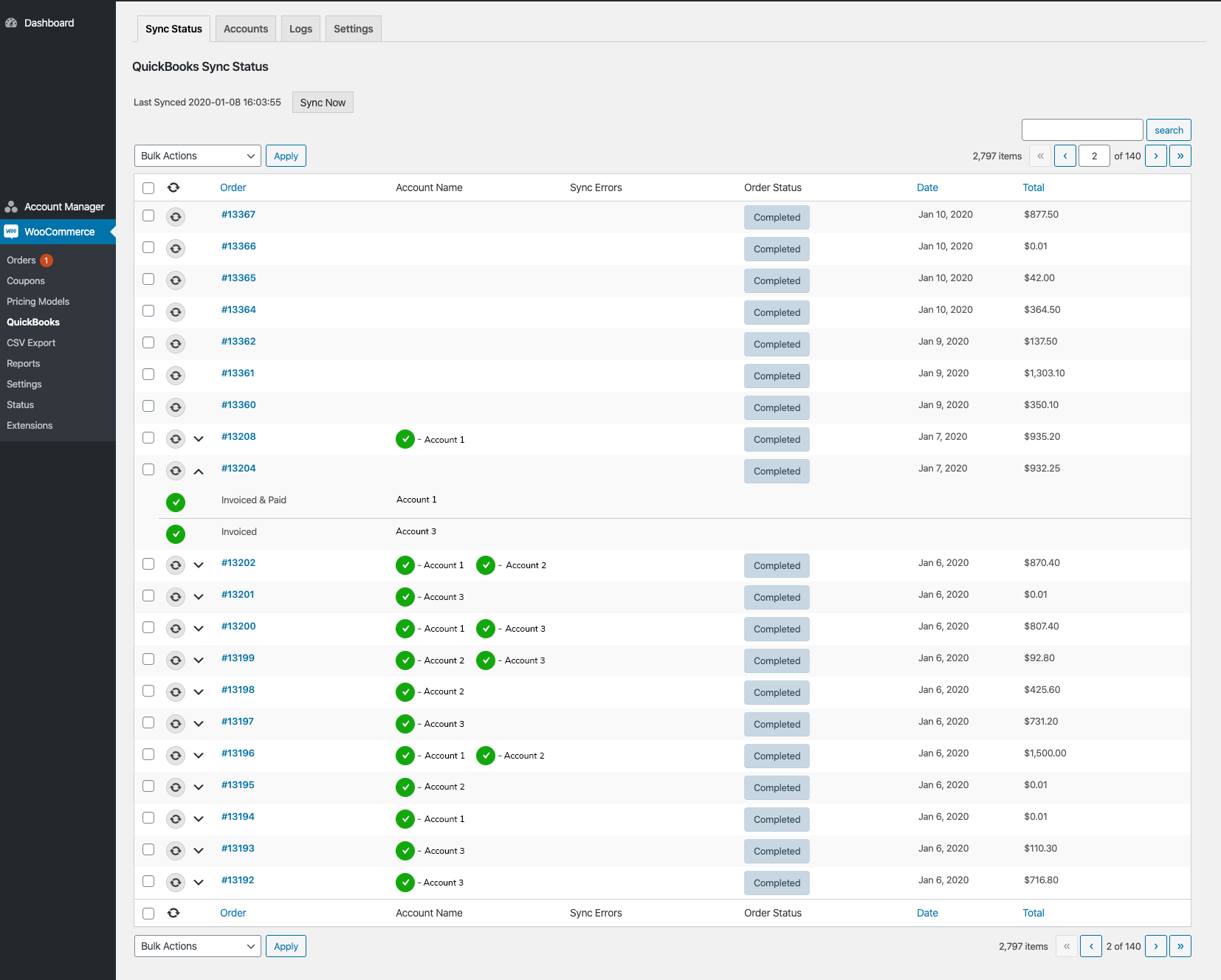Click green check for Account 3 on #13200
1221x980 pixels.
point(486,629)
